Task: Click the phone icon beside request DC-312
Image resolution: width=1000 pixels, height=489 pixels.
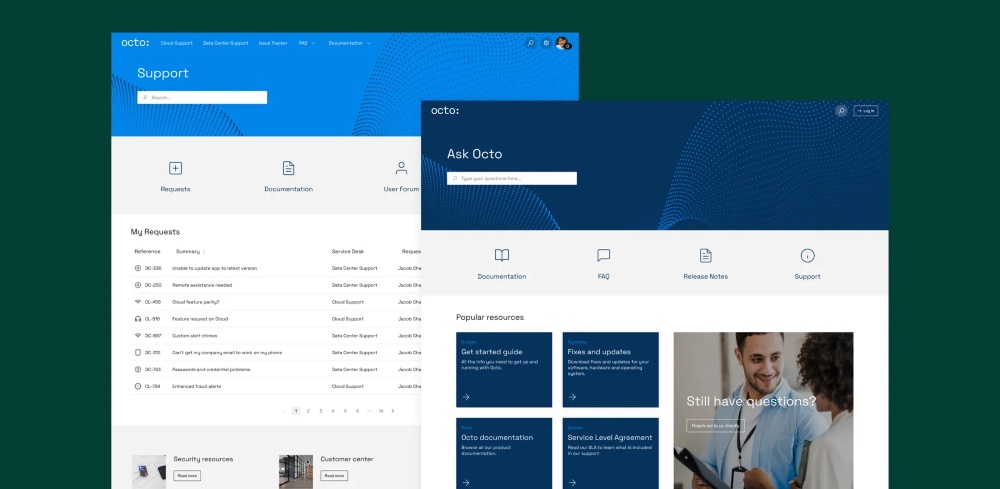Action: [x=138, y=353]
